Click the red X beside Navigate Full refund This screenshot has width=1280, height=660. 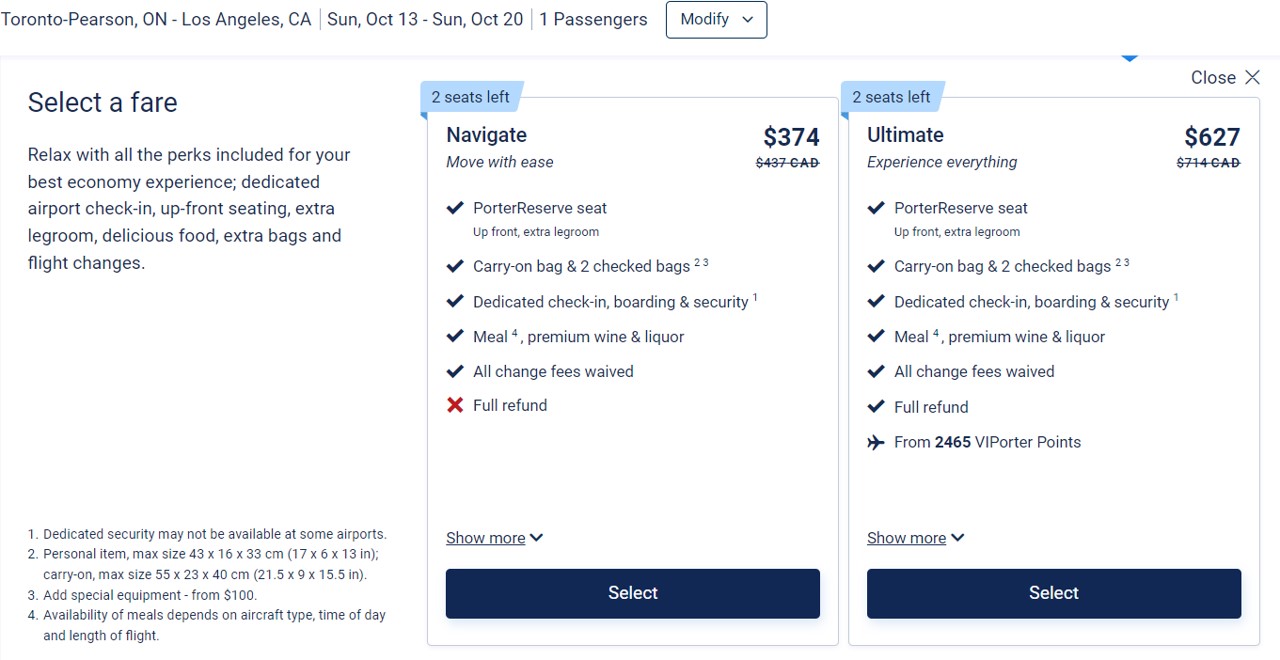tap(455, 405)
